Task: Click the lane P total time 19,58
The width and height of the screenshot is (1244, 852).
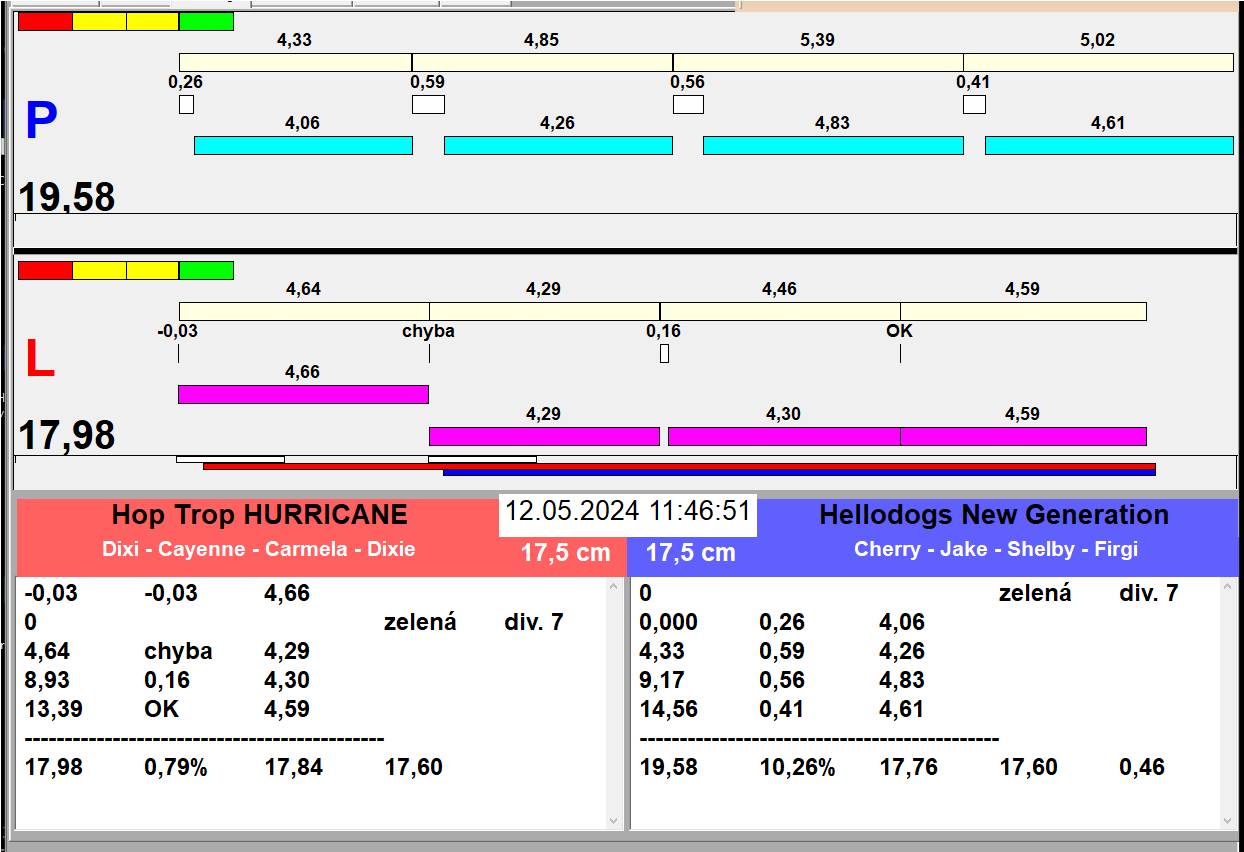Action: 67,197
